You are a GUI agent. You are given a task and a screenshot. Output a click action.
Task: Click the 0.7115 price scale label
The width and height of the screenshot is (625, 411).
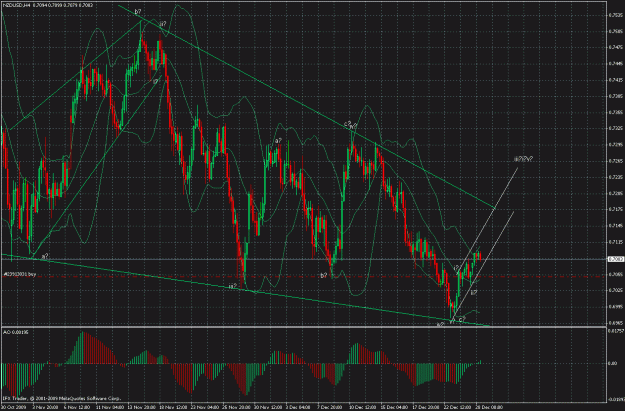tap(615, 242)
